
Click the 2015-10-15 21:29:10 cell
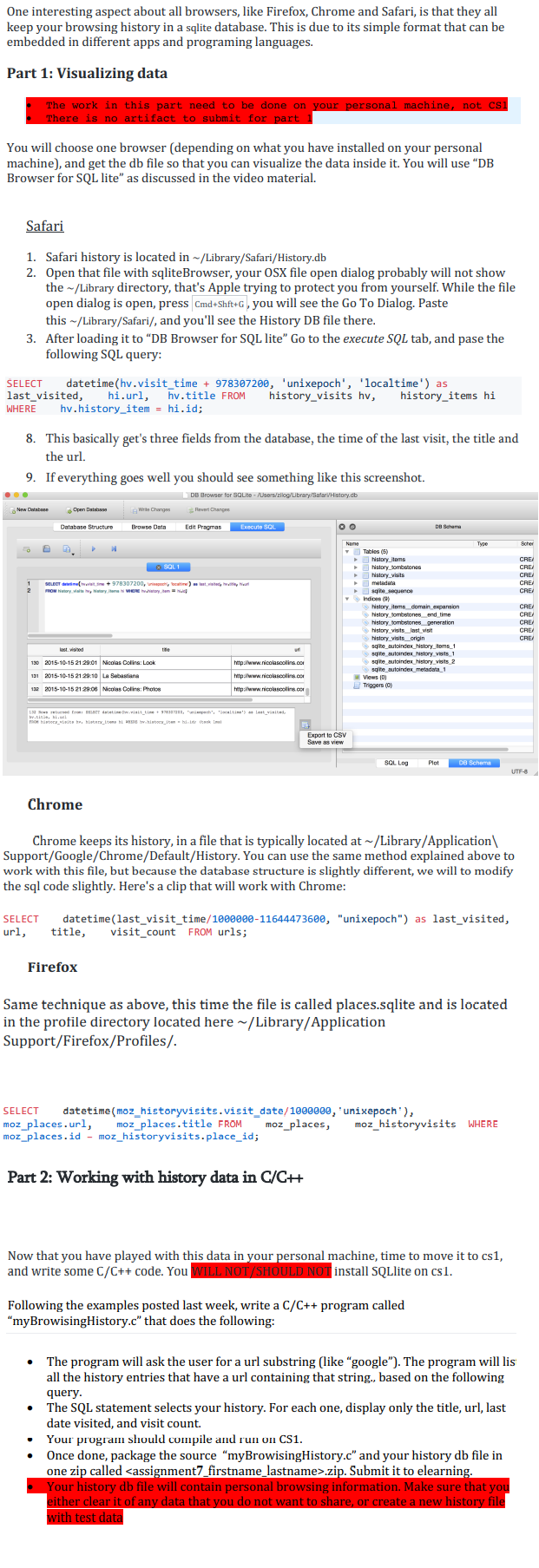tap(71, 676)
